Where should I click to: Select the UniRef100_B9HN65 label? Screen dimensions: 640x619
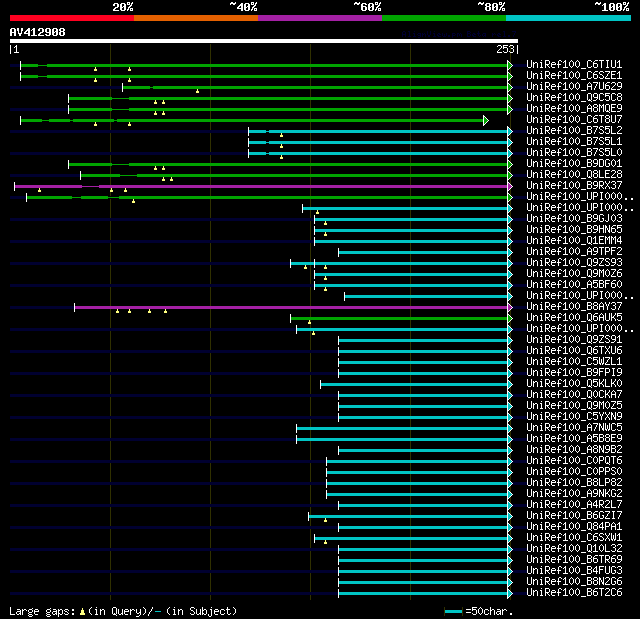(574, 230)
